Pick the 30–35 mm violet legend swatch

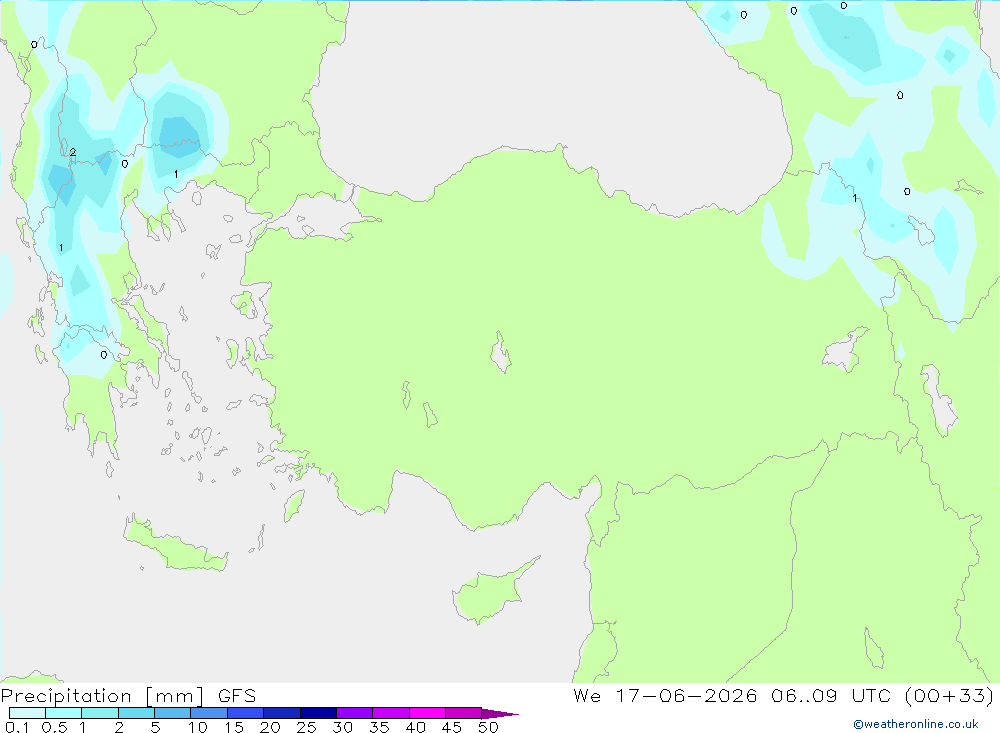[x=355, y=713]
